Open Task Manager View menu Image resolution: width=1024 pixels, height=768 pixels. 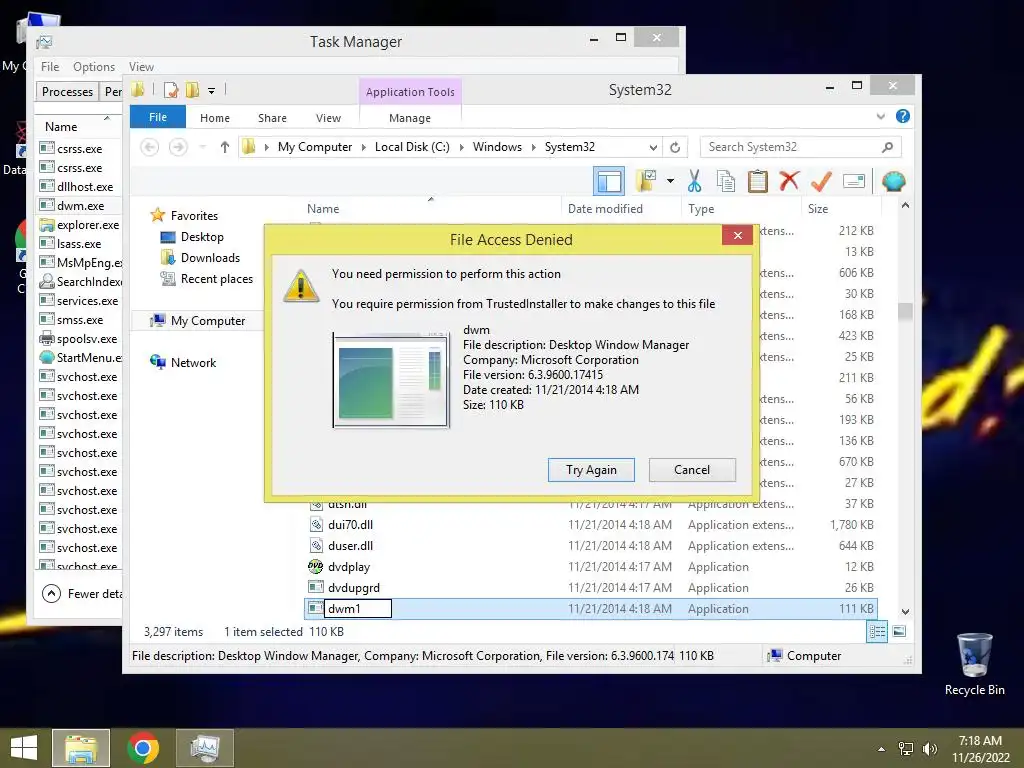pyautogui.click(x=141, y=67)
